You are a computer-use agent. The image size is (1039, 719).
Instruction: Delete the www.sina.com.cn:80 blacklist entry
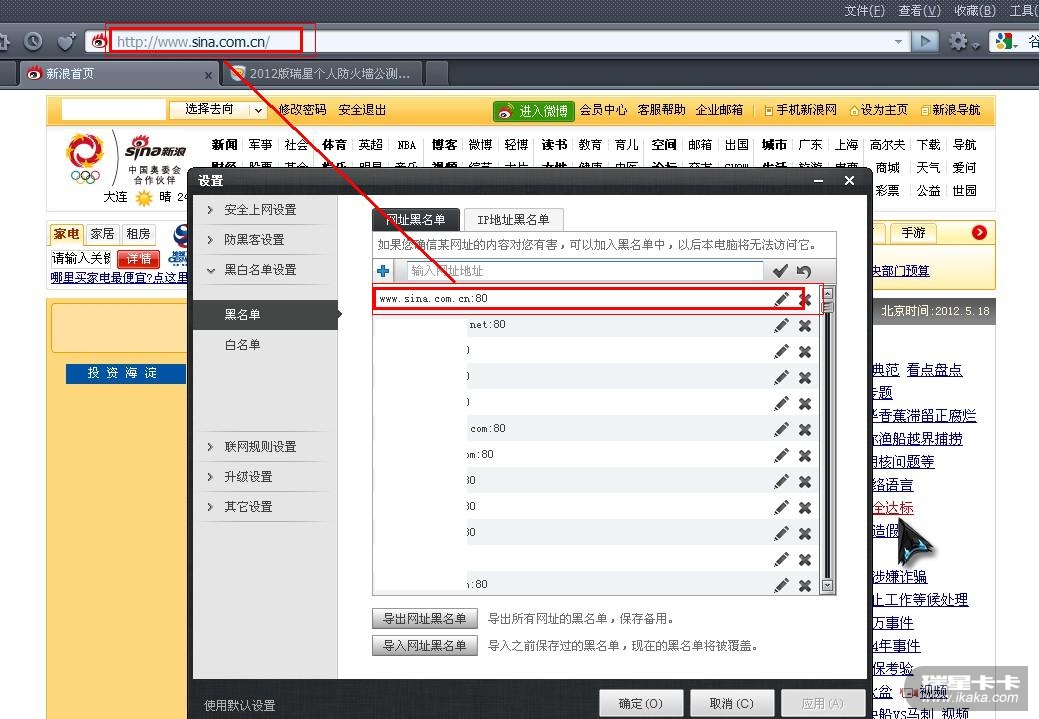point(804,300)
